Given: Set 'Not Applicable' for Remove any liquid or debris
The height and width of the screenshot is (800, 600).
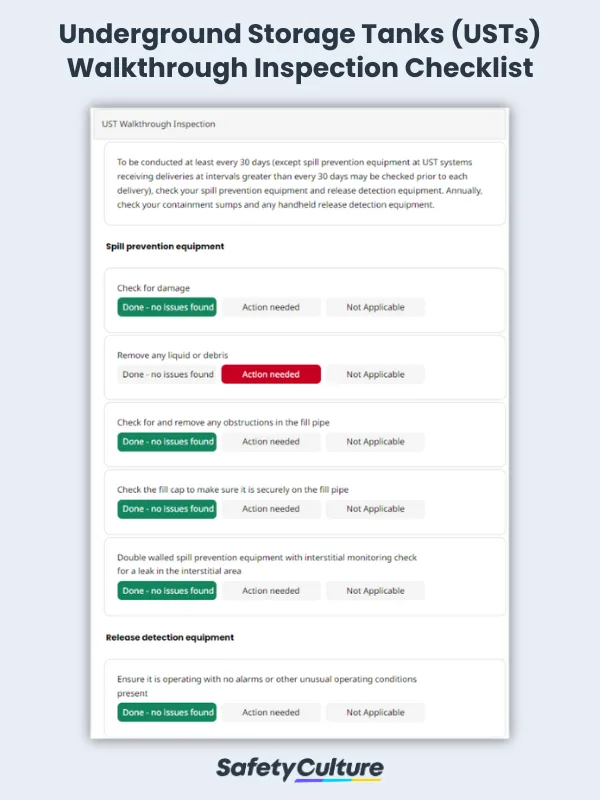Looking at the screenshot, I should click(x=375, y=374).
